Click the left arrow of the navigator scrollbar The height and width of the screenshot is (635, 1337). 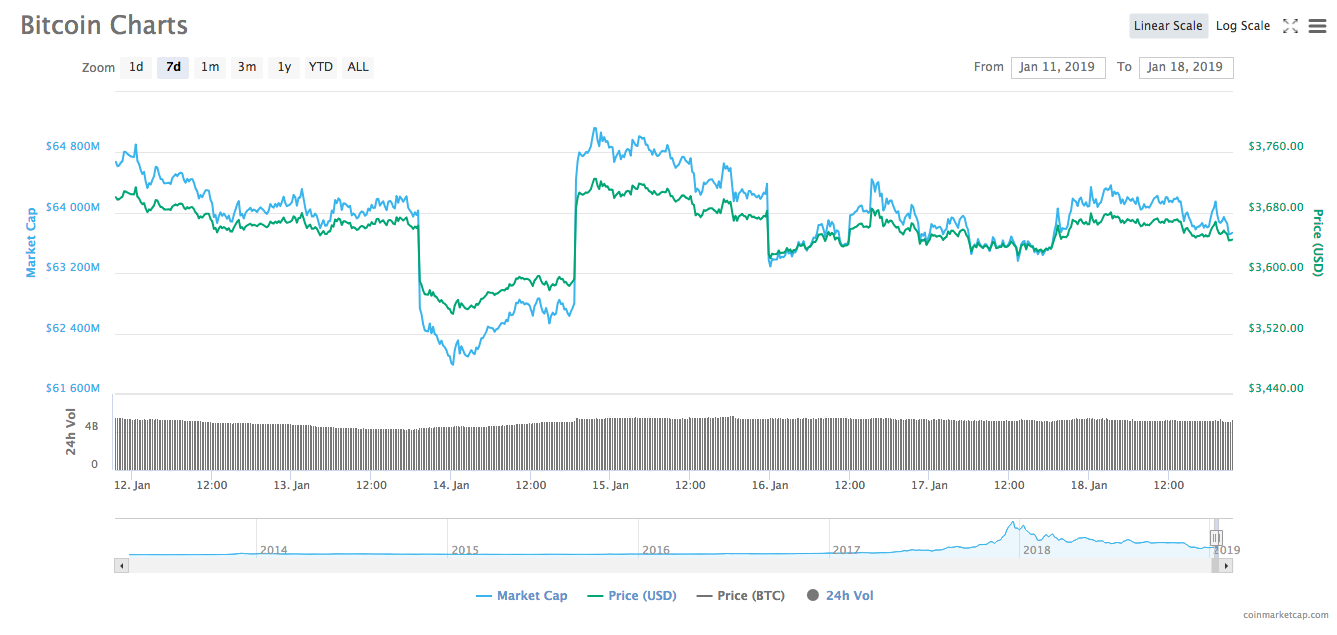121,565
